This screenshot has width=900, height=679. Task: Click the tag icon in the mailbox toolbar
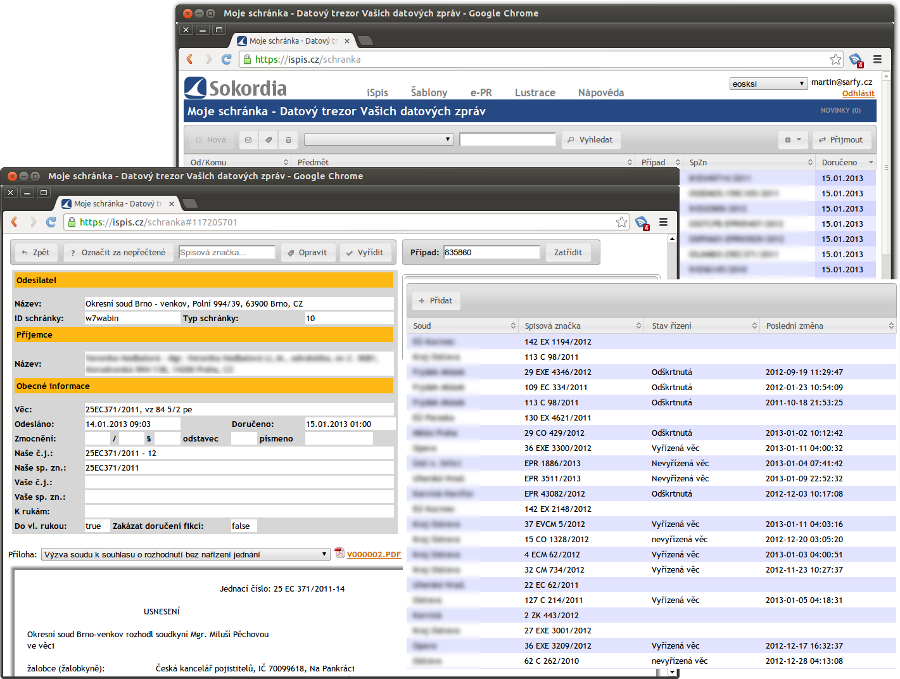[268, 140]
